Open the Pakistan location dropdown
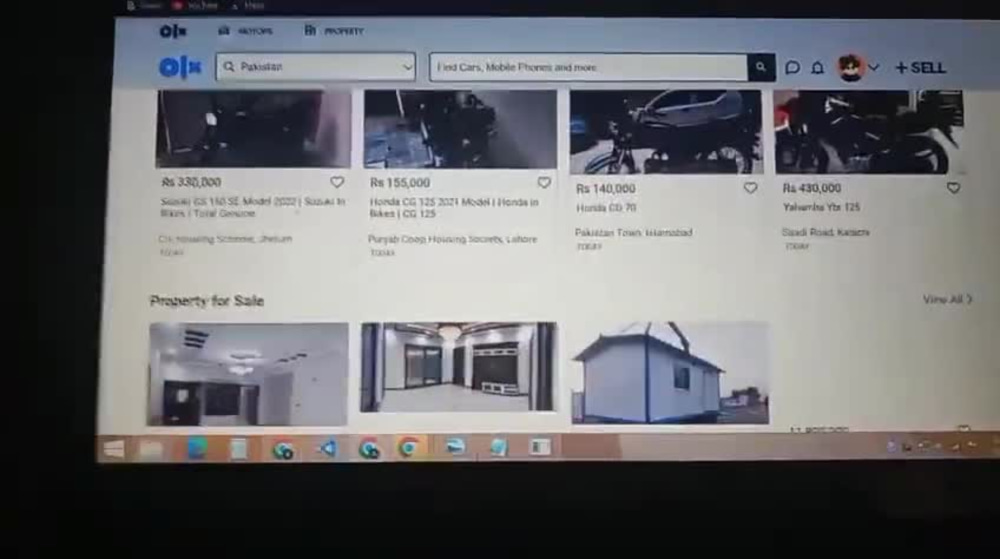The image size is (1000, 559). click(316, 67)
